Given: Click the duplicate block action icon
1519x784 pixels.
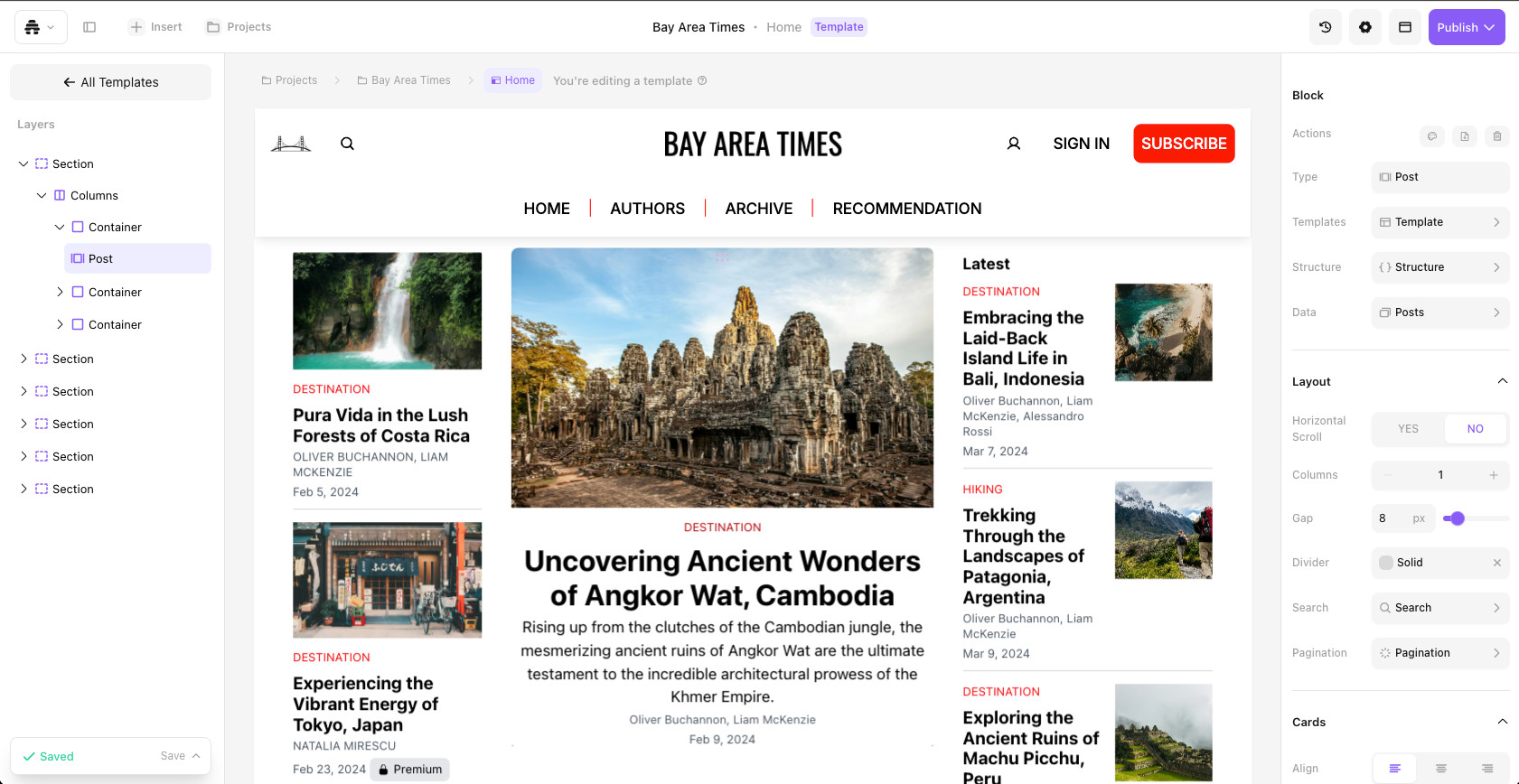Looking at the screenshot, I should pyautogui.click(x=1465, y=136).
